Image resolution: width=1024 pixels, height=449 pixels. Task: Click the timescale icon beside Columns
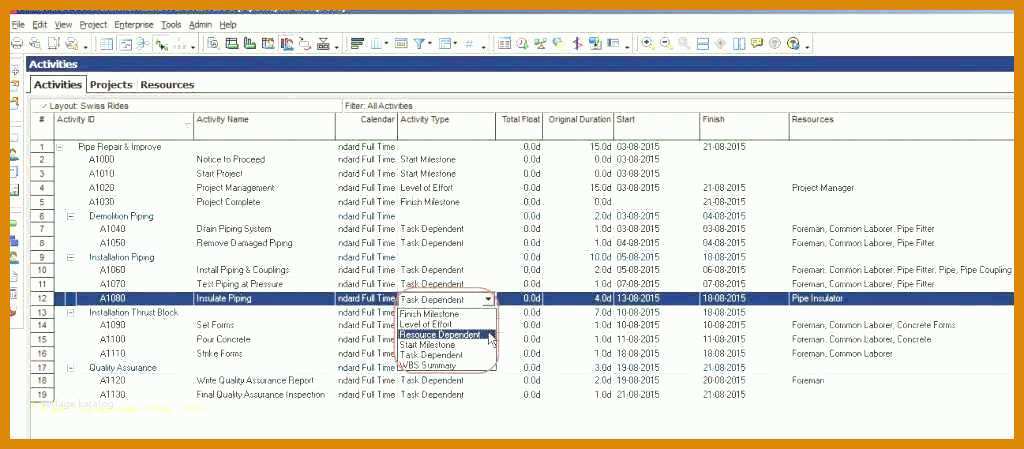click(x=401, y=44)
